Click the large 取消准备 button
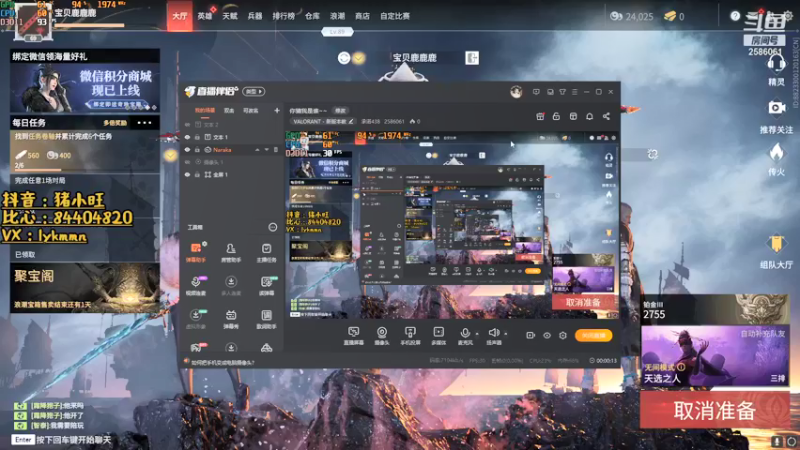The height and width of the screenshot is (450, 800). [x=714, y=410]
